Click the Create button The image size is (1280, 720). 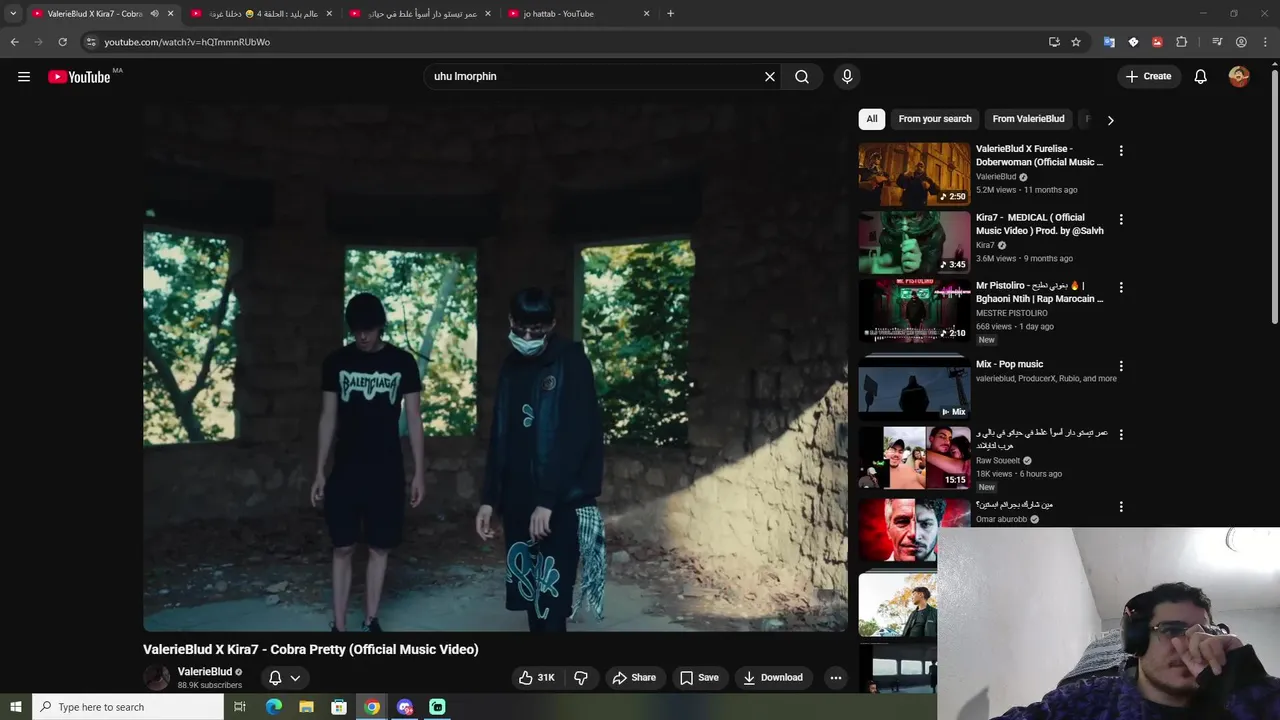click(x=1148, y=76)
